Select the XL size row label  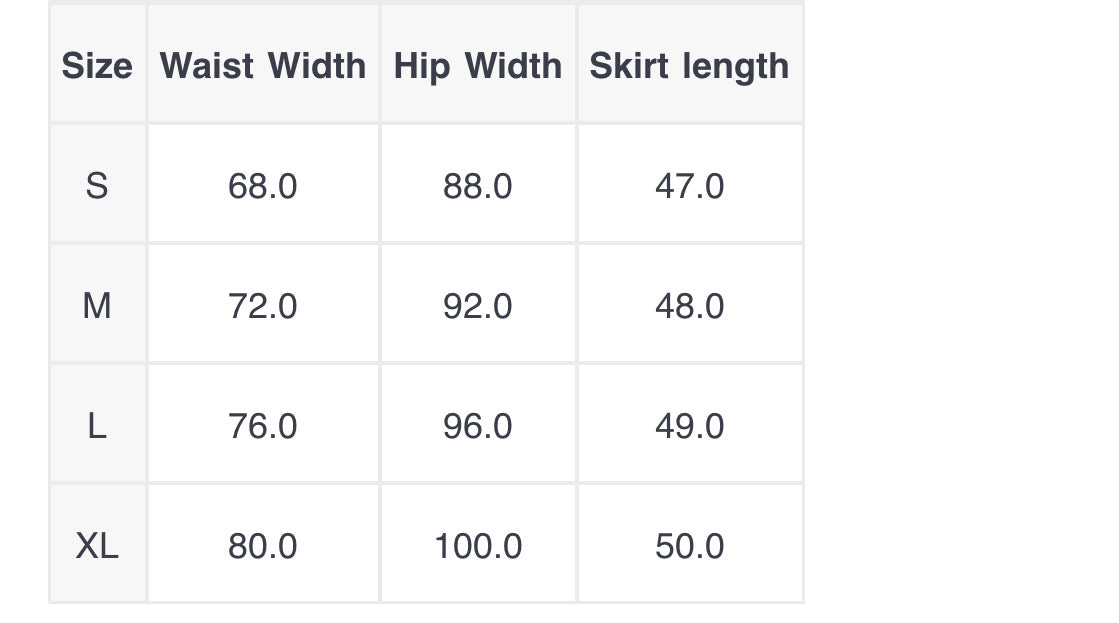click(x=97, y=546)
